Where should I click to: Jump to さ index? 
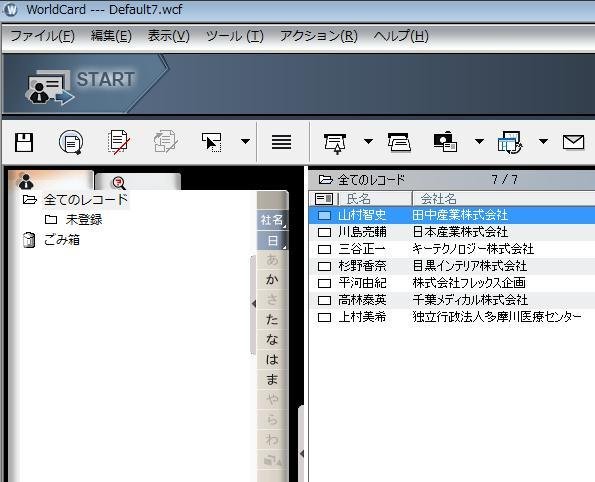pos(272,300)
